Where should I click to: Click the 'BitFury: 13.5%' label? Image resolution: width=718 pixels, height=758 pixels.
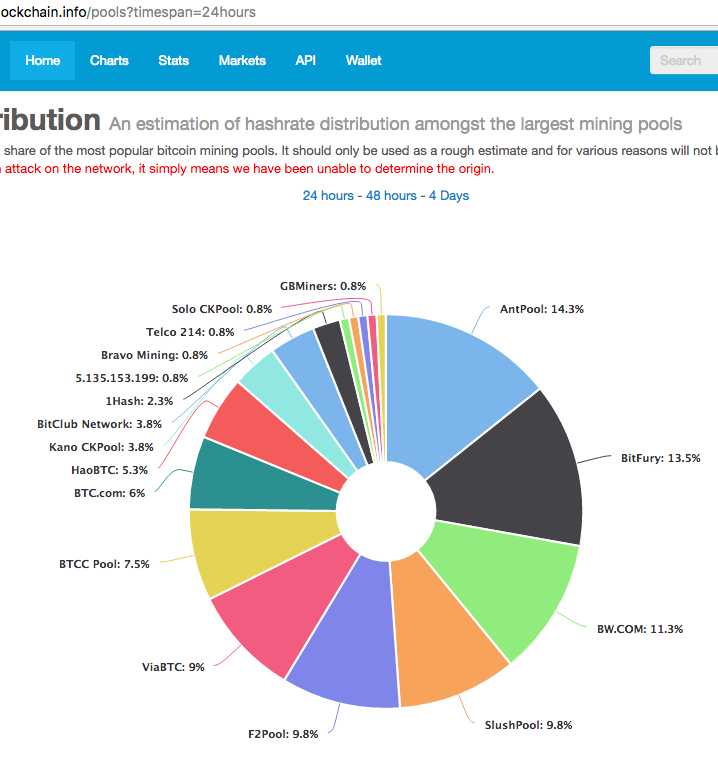click(x=660, y=458)
